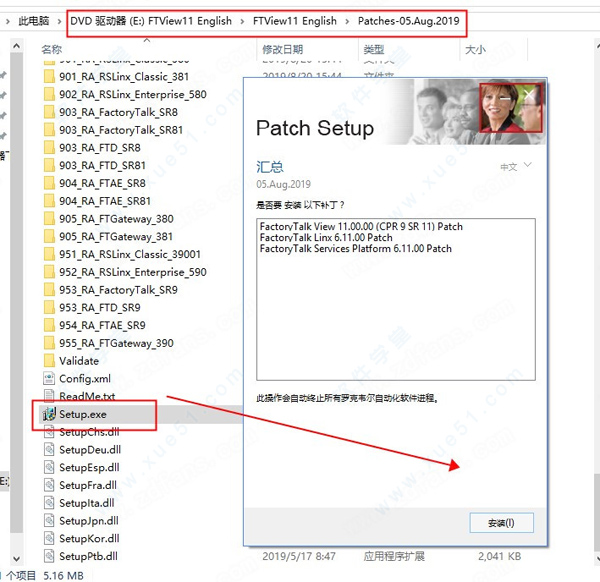Select SetupChs.dll file icon
Screen dimensions: 600x582
coord(49,432)
